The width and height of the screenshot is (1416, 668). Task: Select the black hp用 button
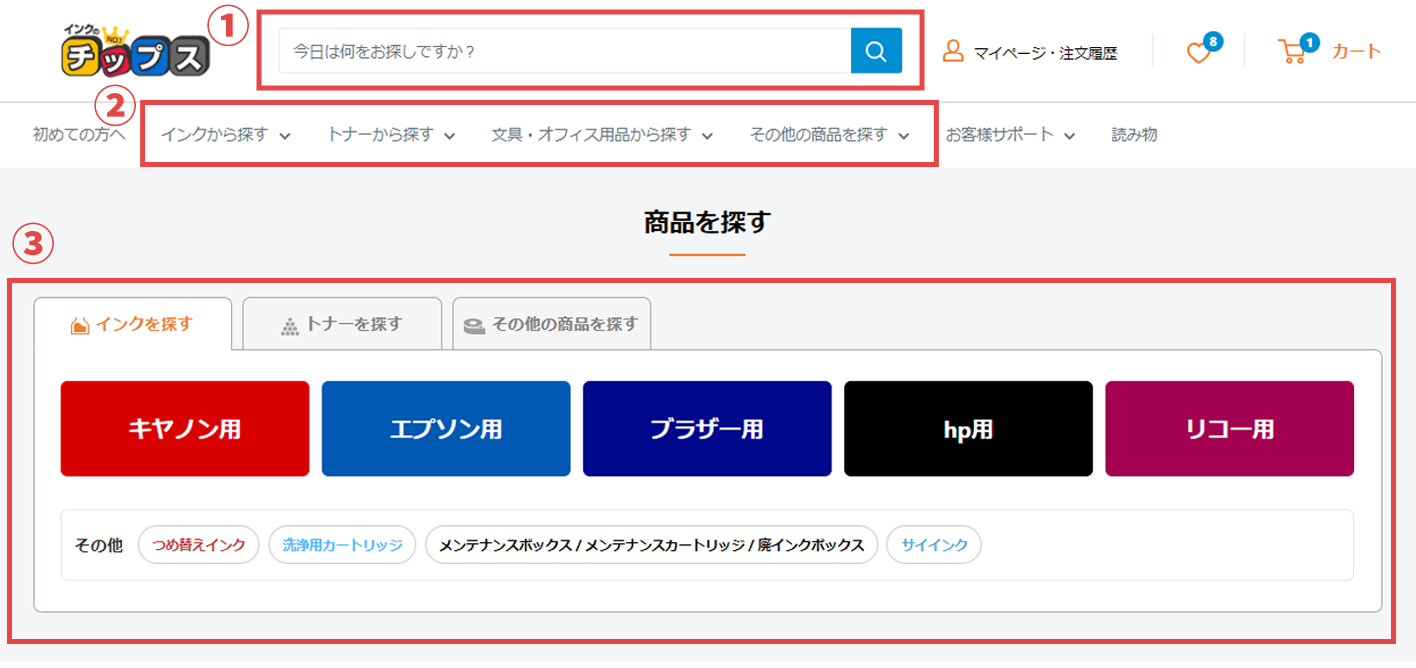(968, 429)
